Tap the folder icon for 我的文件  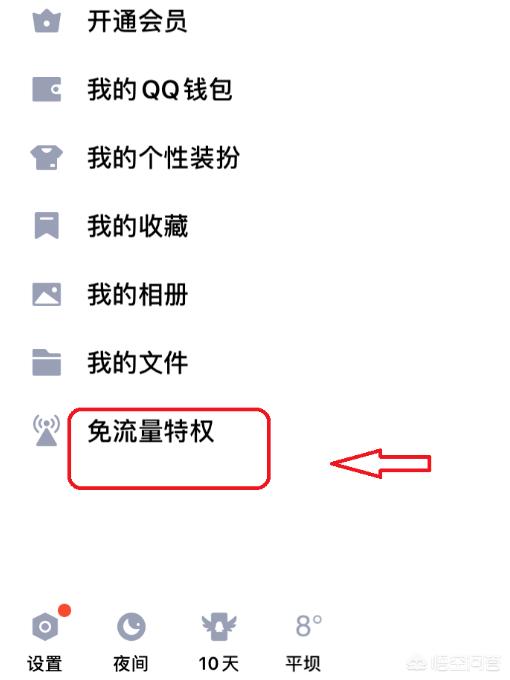click(x=47, y=362)
